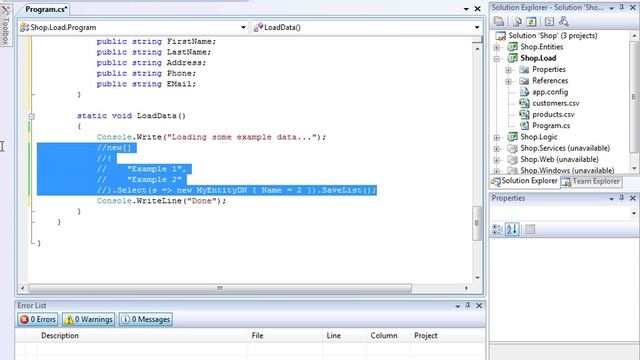Click the Console.WriteLine("Done") code line
This screenshot has height=360, width=640.
pyautogui.click(x=161, y=201)
